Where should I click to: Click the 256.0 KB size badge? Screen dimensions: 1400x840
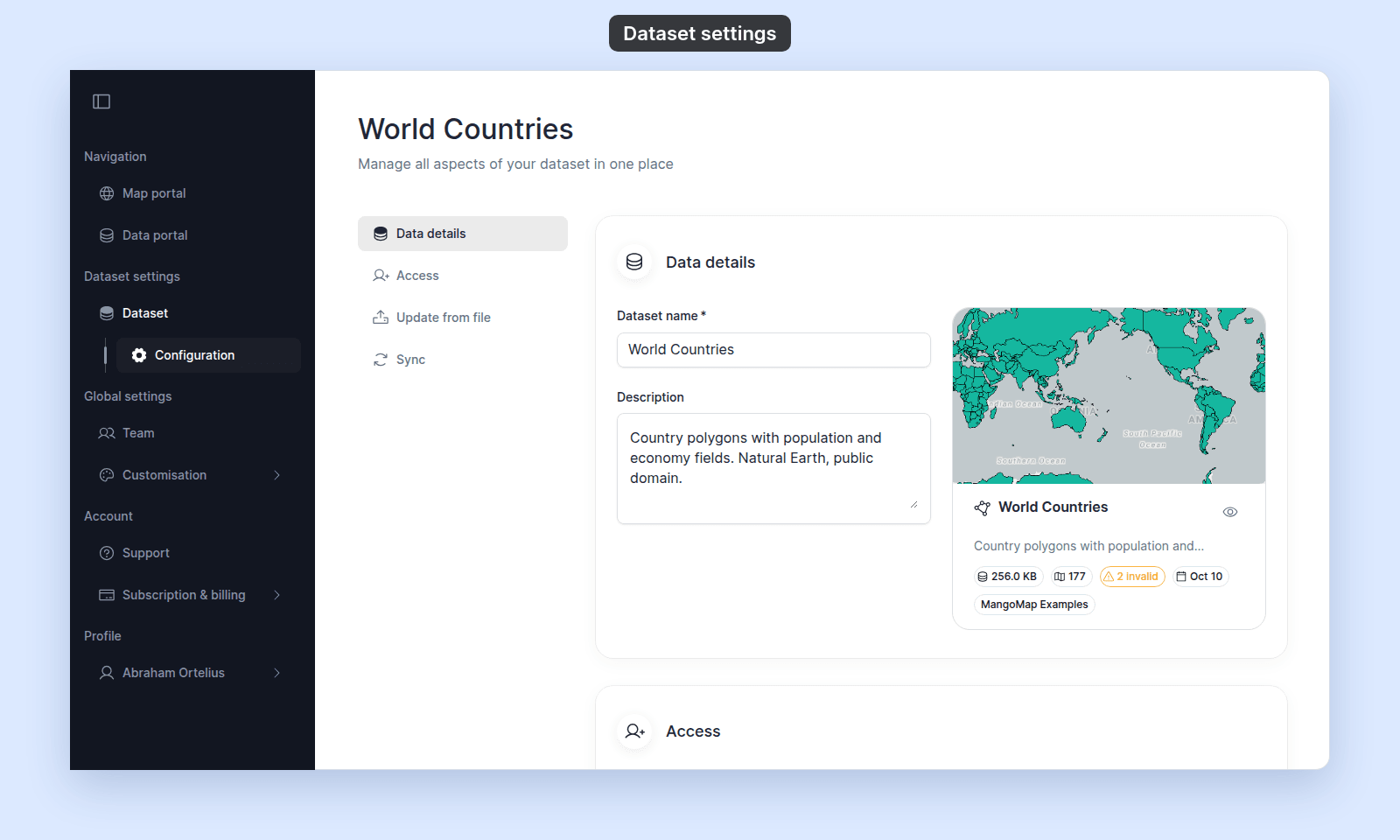click(1007, 577)
